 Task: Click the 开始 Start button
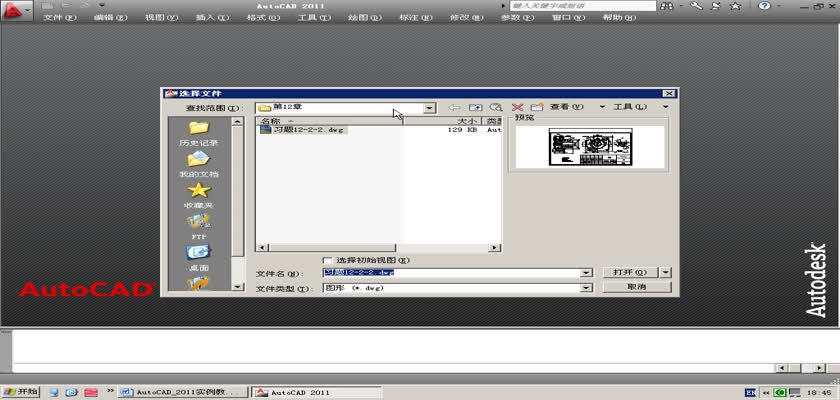click(20, 392)
